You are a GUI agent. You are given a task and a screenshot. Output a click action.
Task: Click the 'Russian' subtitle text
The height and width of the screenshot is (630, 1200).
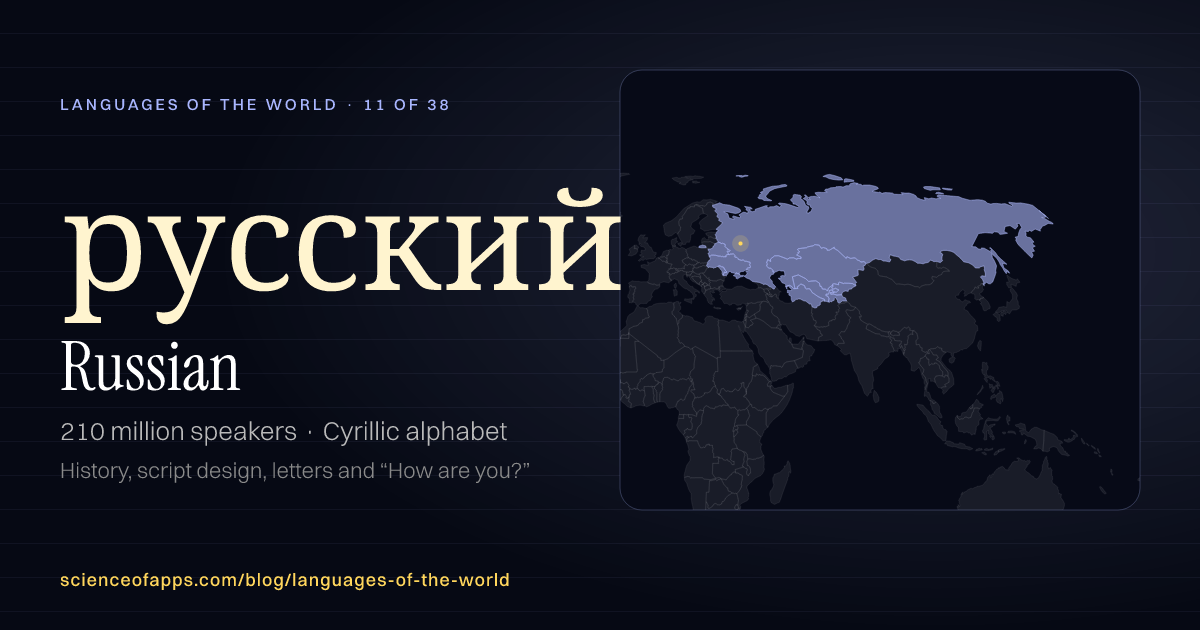[x=150, y=369]
